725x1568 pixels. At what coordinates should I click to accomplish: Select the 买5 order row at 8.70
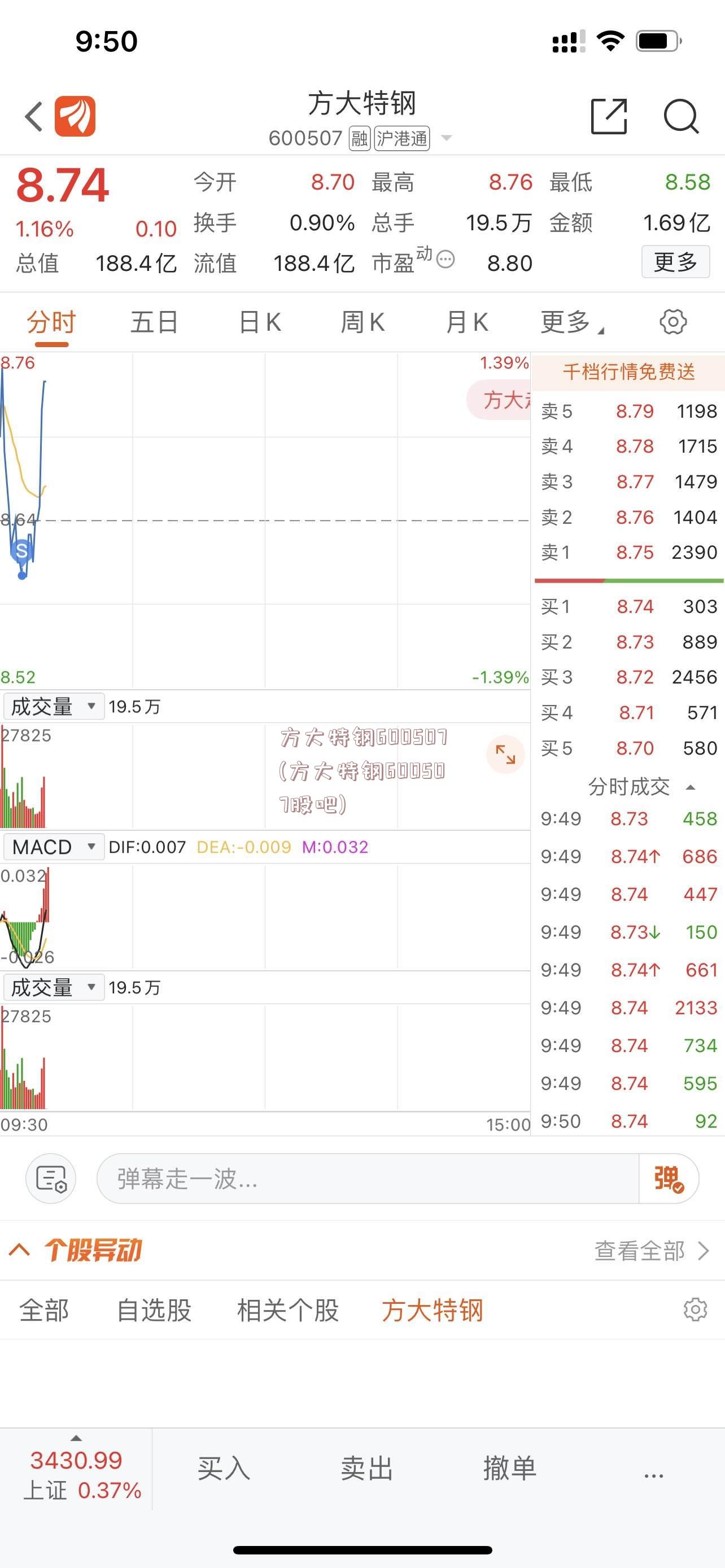click(x=628, y=748)
